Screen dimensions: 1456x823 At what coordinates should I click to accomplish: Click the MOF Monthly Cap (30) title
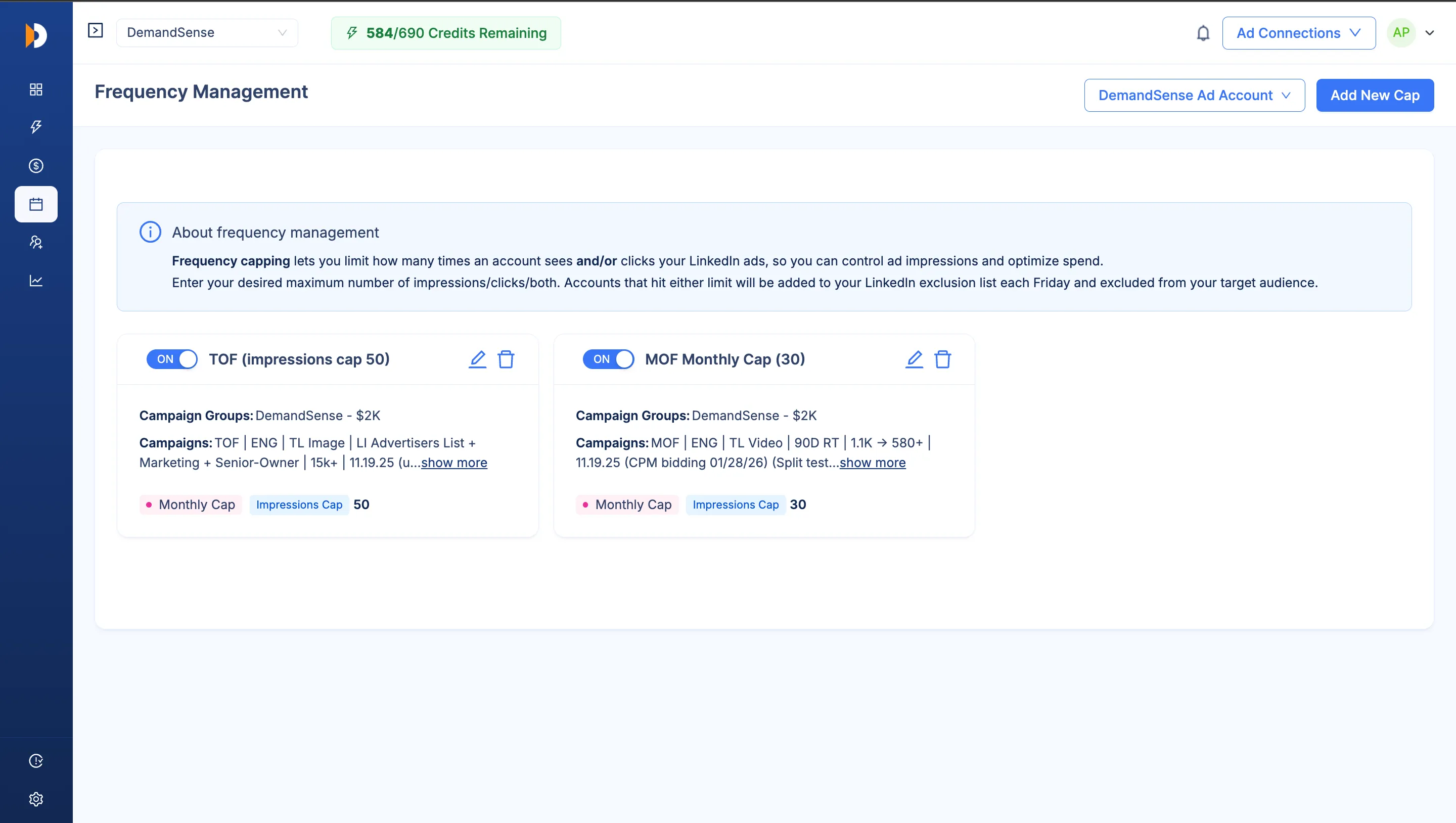click(724, 359)
